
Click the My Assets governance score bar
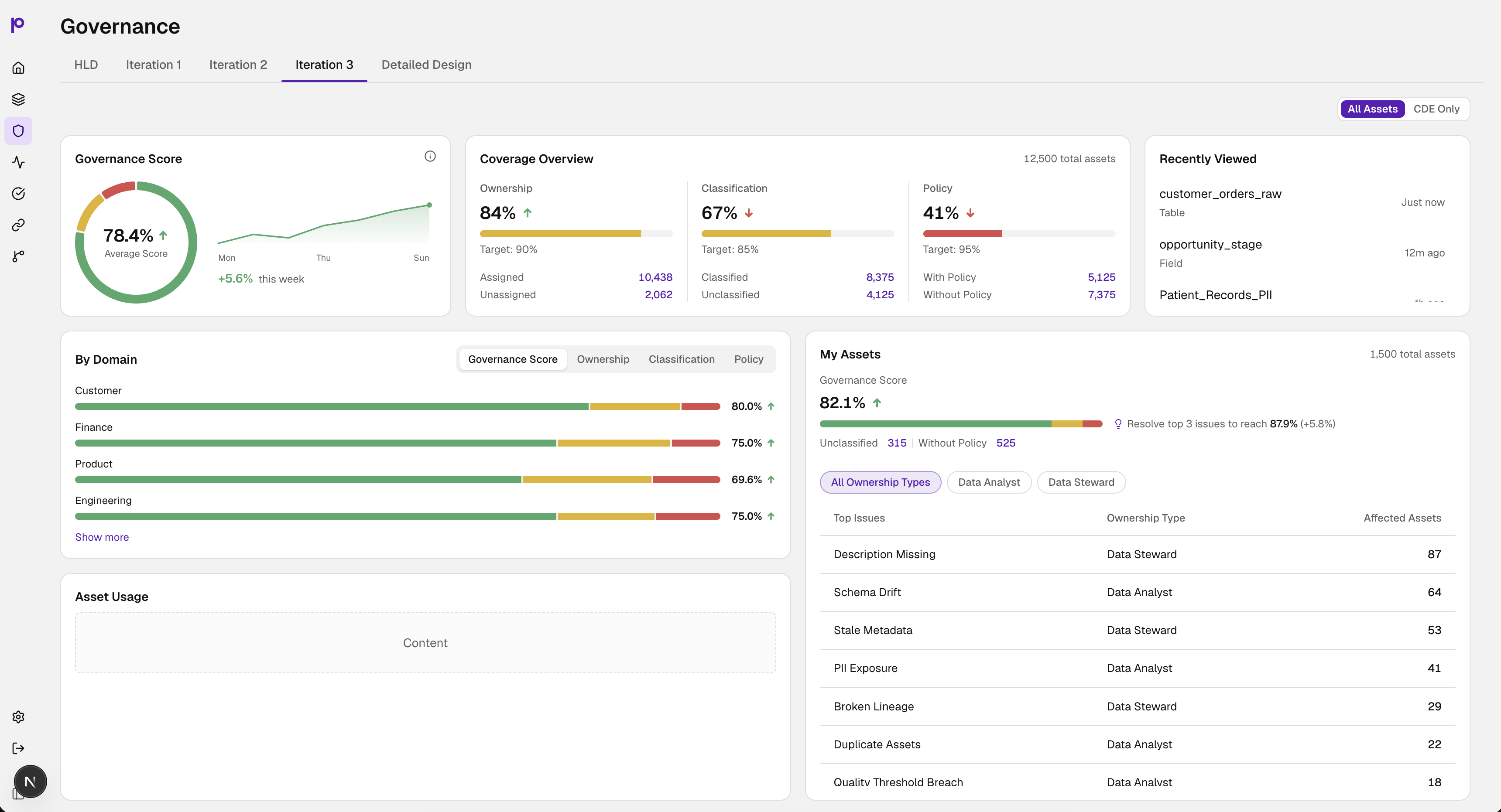(x=961, y=424)
